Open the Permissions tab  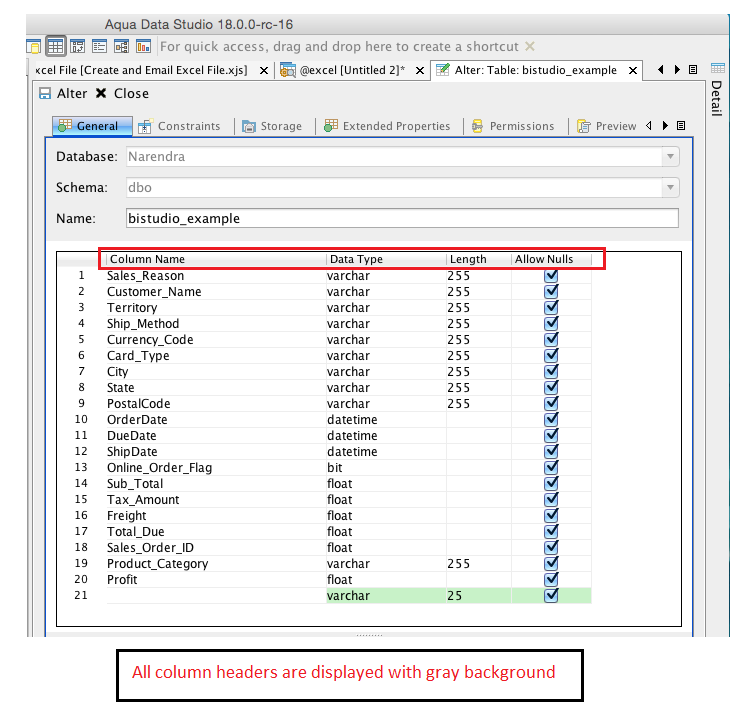pos(513,126)
